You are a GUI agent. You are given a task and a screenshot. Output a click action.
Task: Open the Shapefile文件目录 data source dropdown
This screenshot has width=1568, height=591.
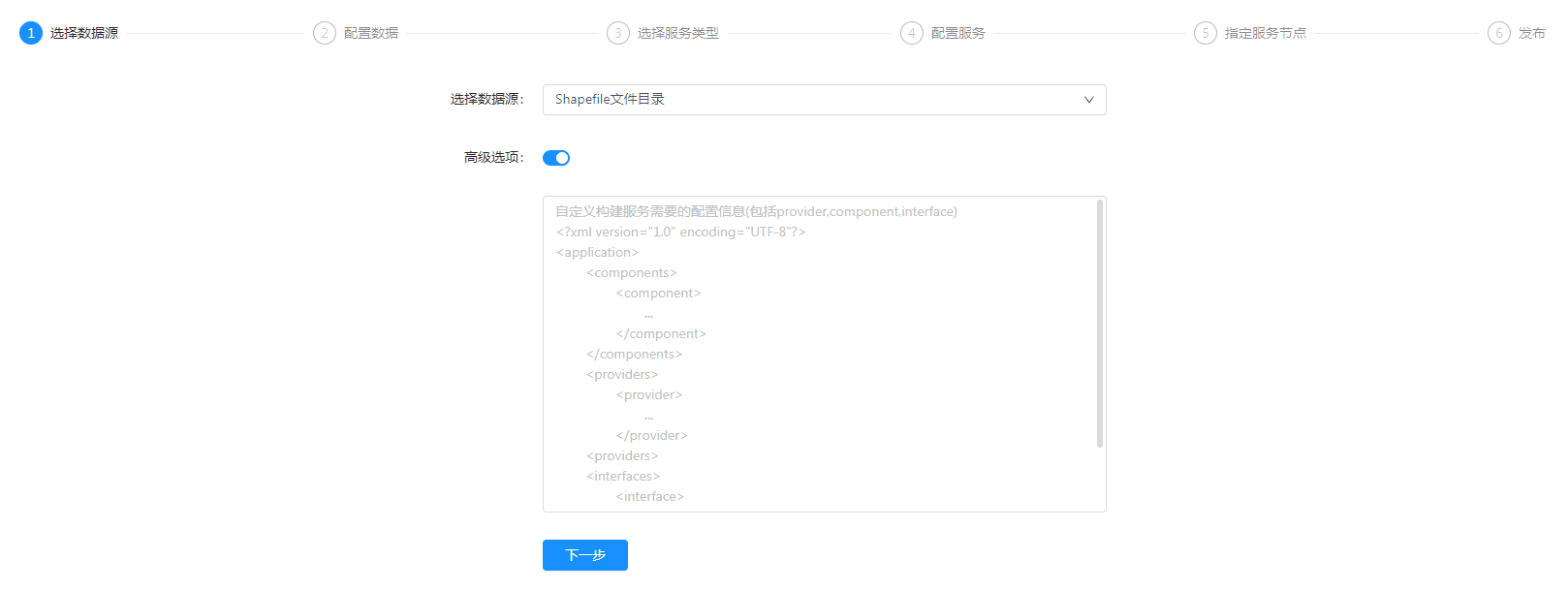coord(814,100)
